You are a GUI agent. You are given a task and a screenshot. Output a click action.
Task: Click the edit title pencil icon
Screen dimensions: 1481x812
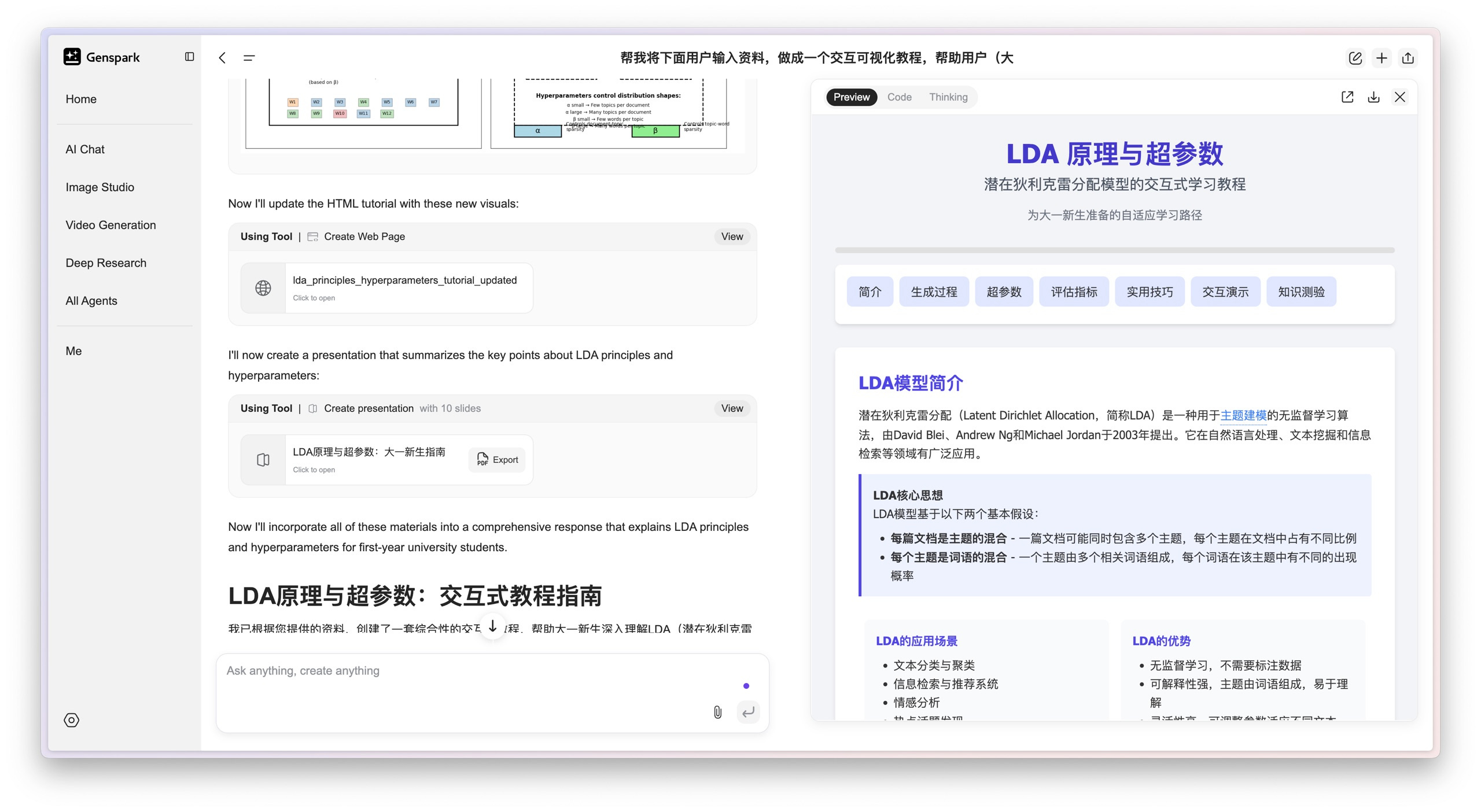tap(1355, 58)
